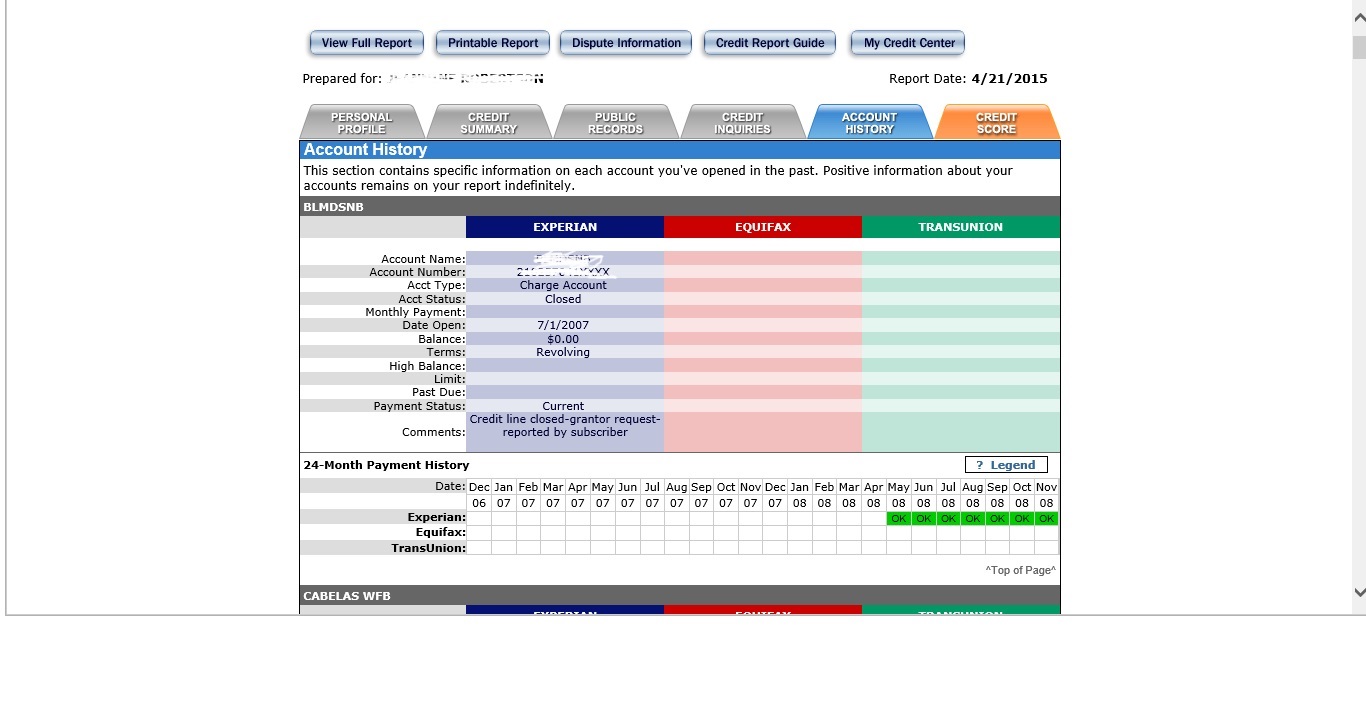Open the Credit Score tab

pos(997,122)
